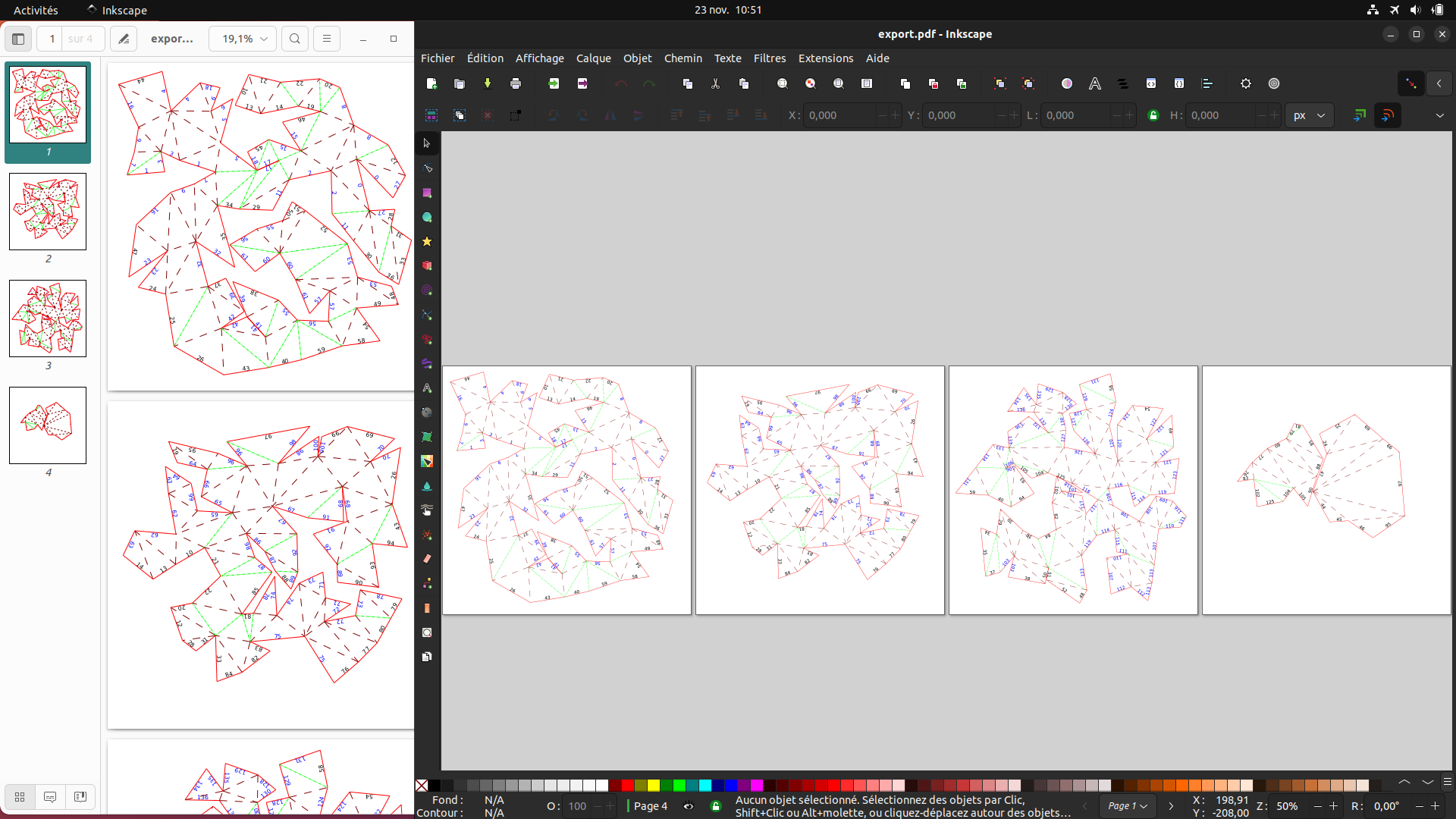Click the Import file icon
1456x819 pixels.
pos(554,83)
